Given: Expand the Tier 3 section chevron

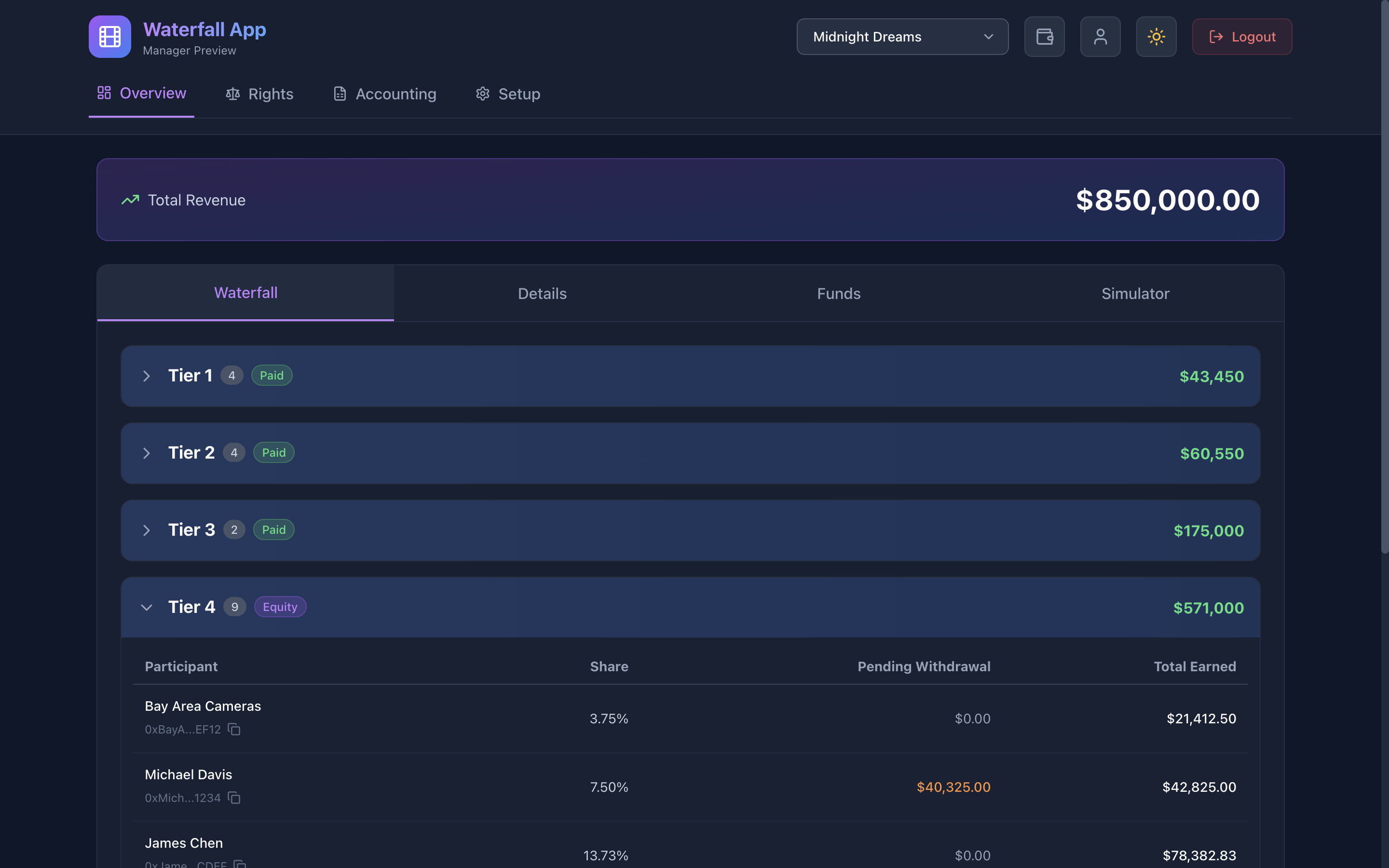Looking at the screenshot, I should point(147,530).
